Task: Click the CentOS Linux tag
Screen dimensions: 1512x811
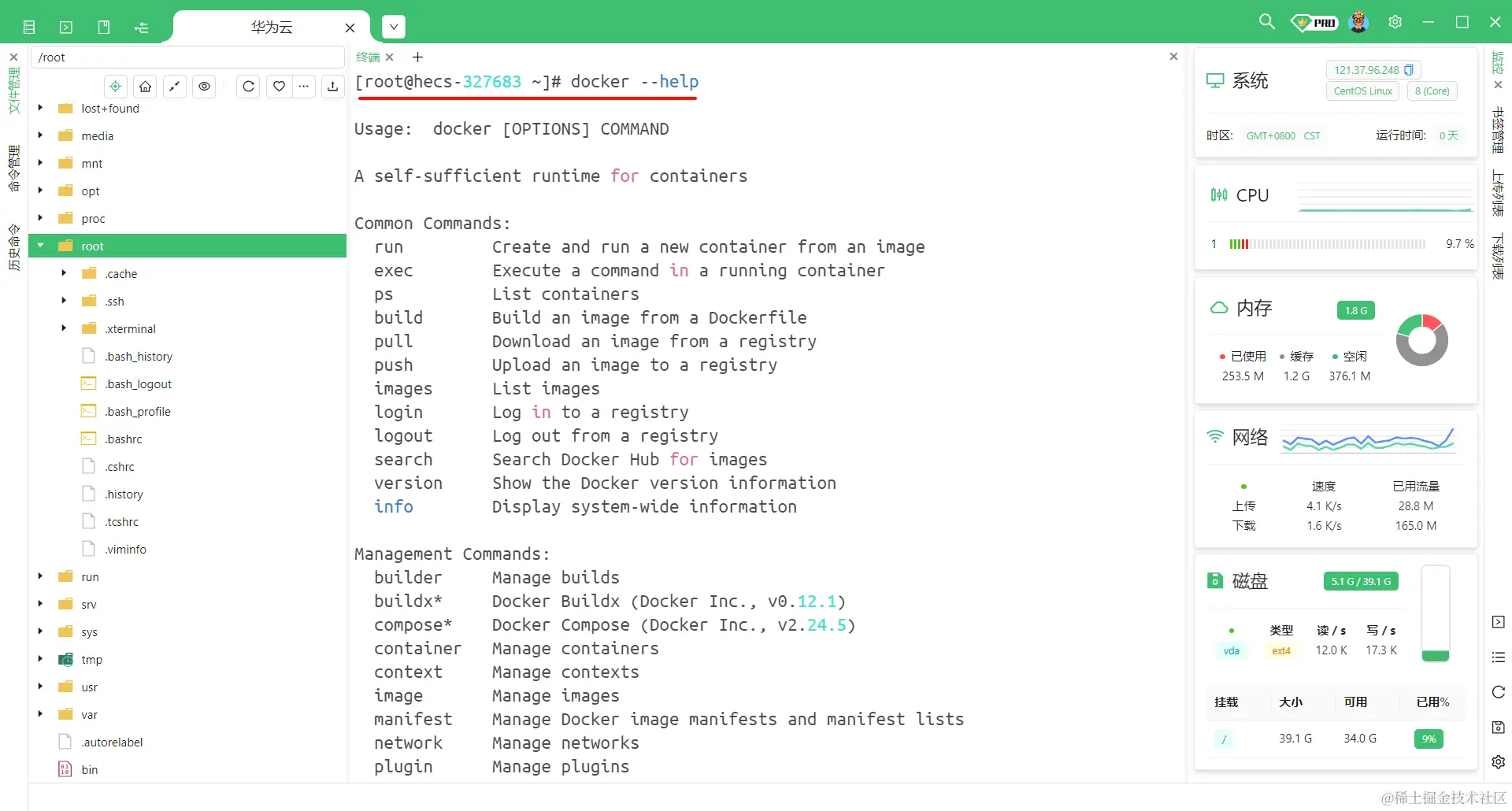Action: (1362, 91)
